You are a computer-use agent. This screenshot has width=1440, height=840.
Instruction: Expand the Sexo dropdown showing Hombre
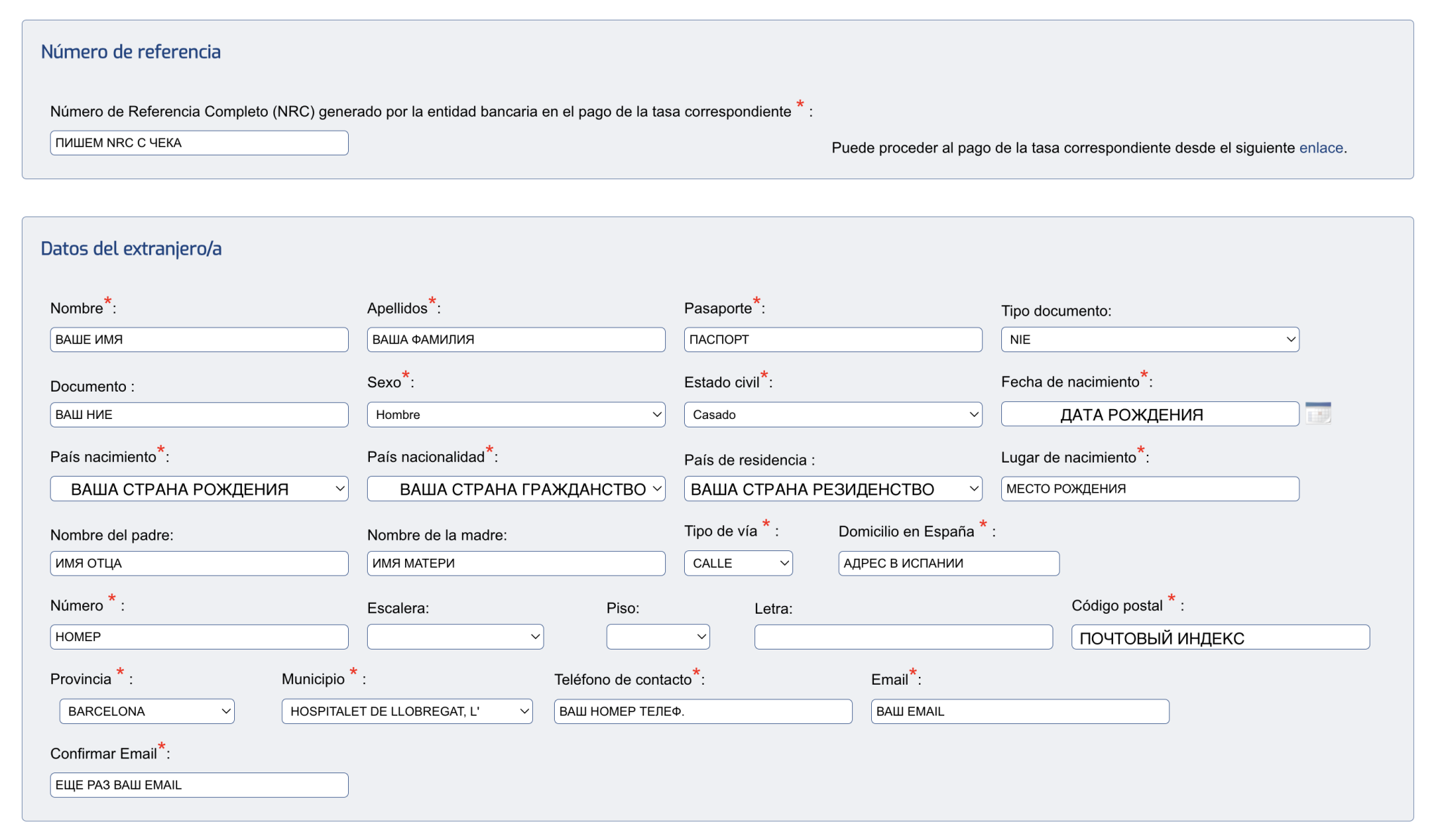[x=515, y=415]
